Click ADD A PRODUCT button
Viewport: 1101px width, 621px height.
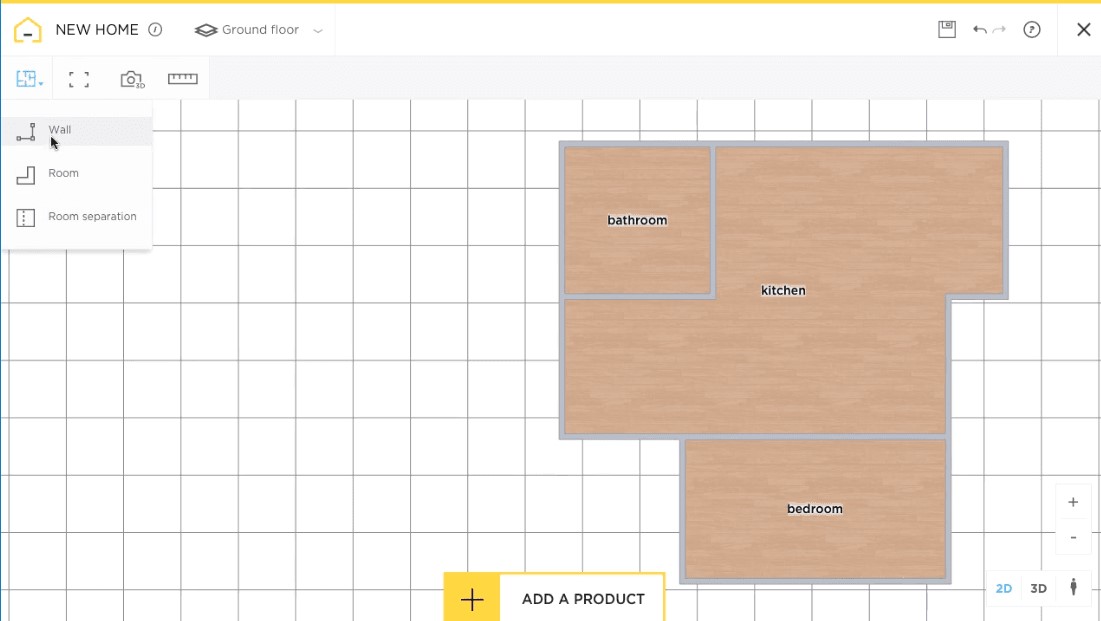(x=583, y=598)
